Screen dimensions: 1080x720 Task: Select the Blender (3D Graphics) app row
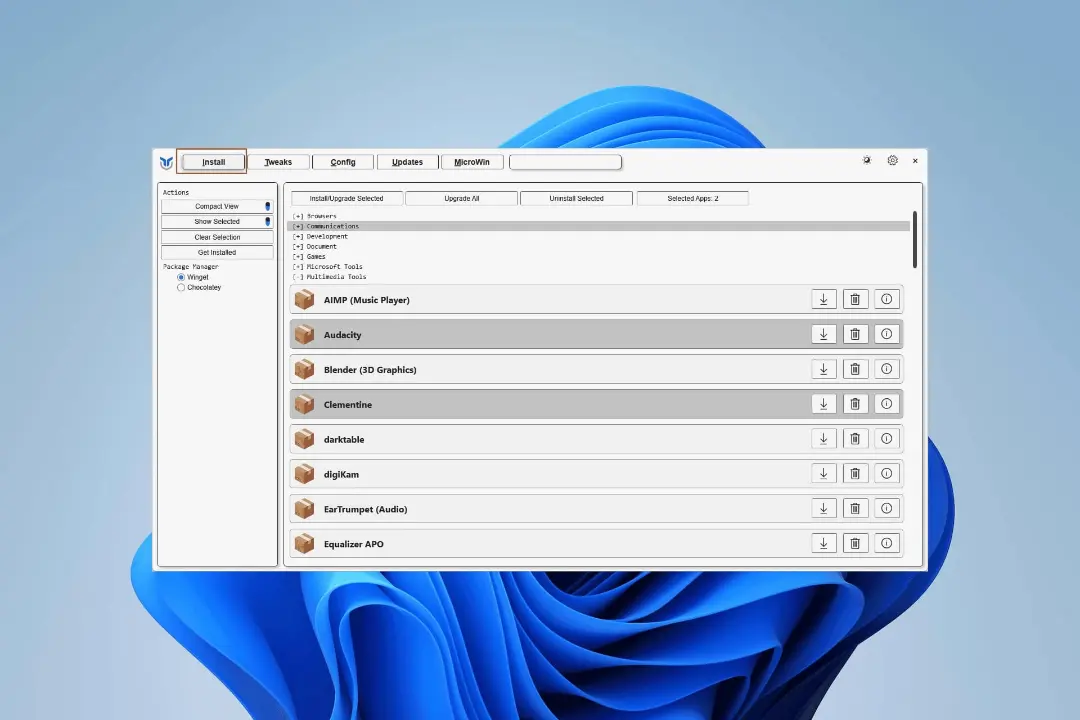point(596,369)
